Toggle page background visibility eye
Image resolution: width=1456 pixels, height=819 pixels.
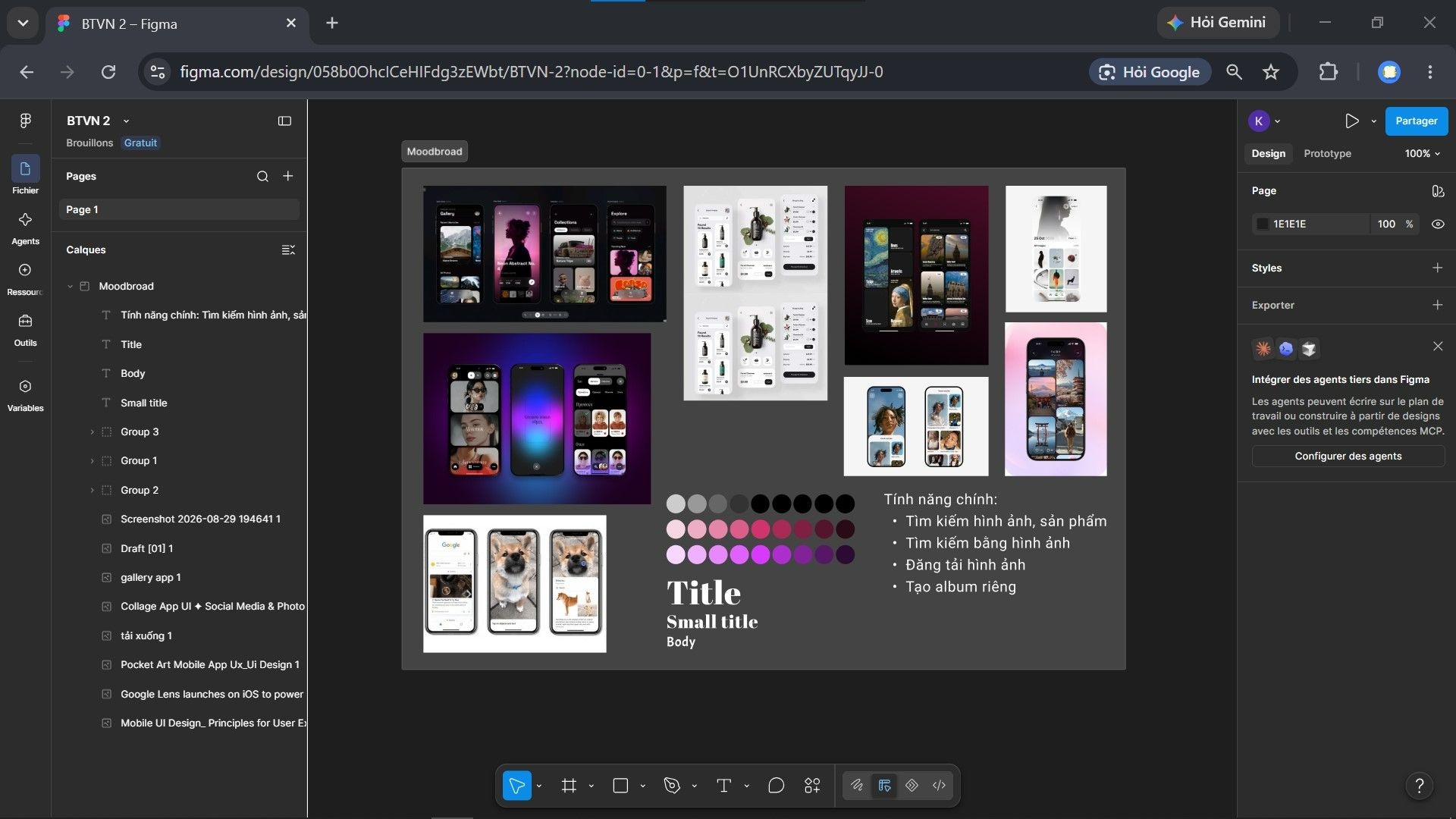[1438, 224]
